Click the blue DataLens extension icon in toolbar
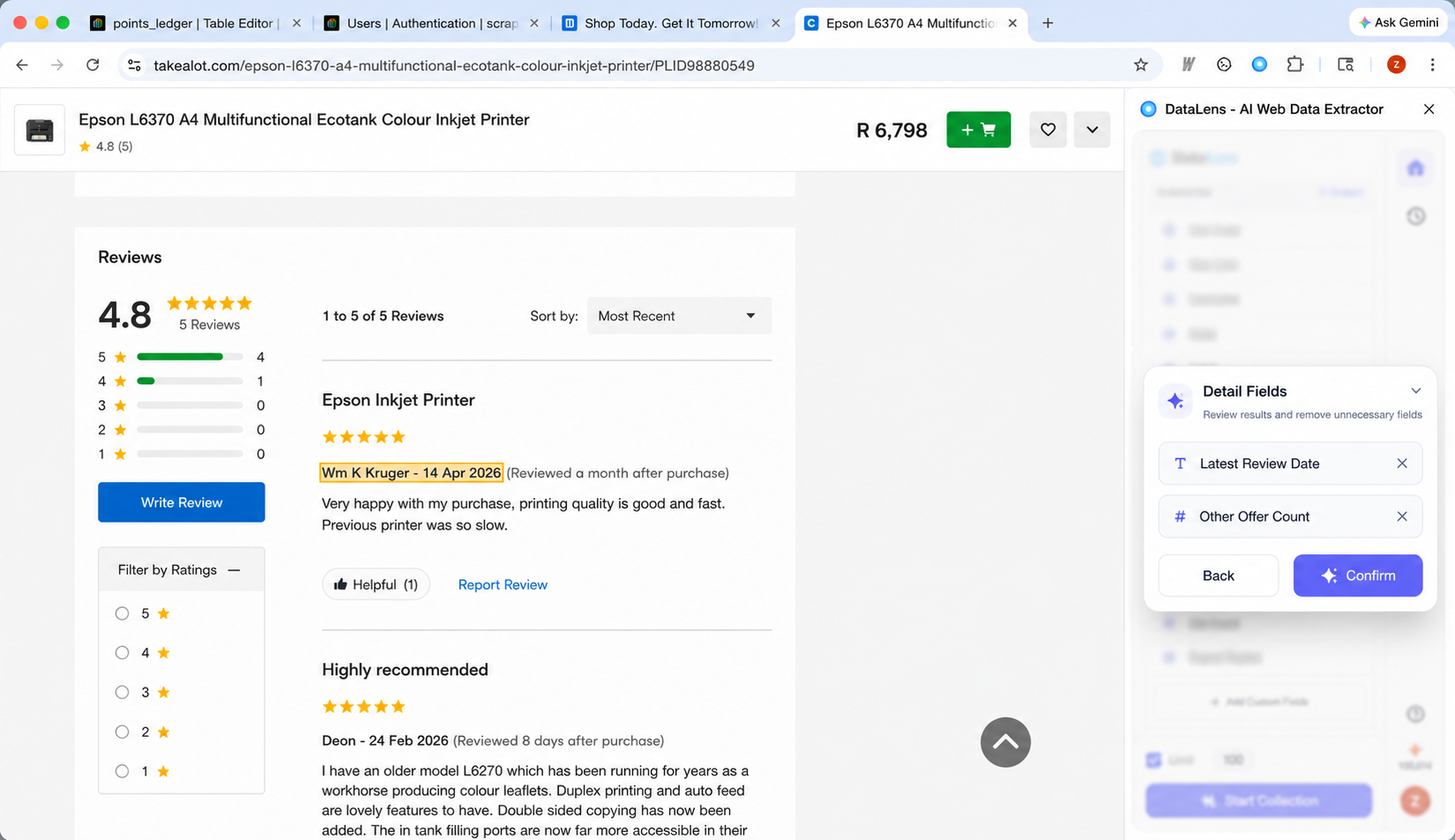Image resolution: width=1455 pixels, height=840 pixels. (x=1259, y=64)
